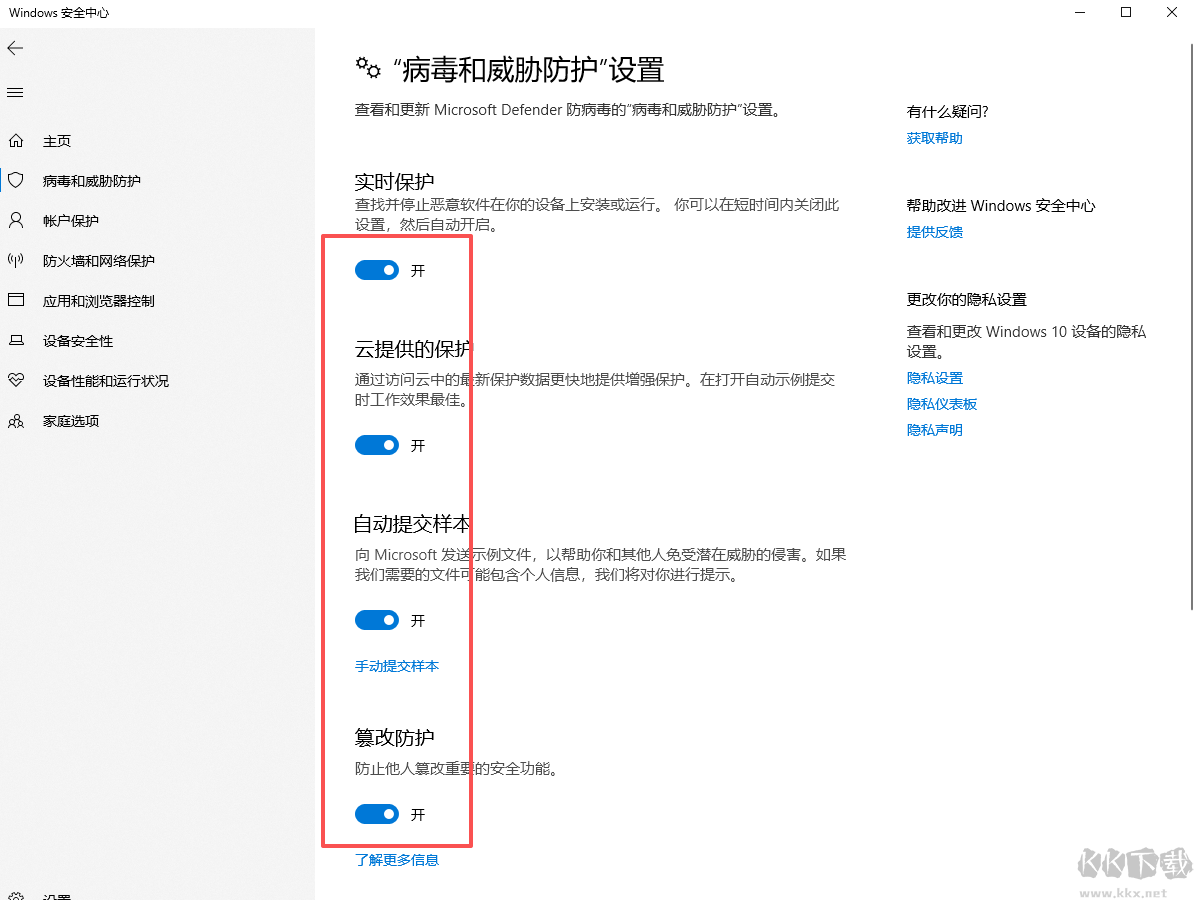Click the vertical scrollbar thumb
The height and width of the screenshot is (900, 1194).
1191,327
